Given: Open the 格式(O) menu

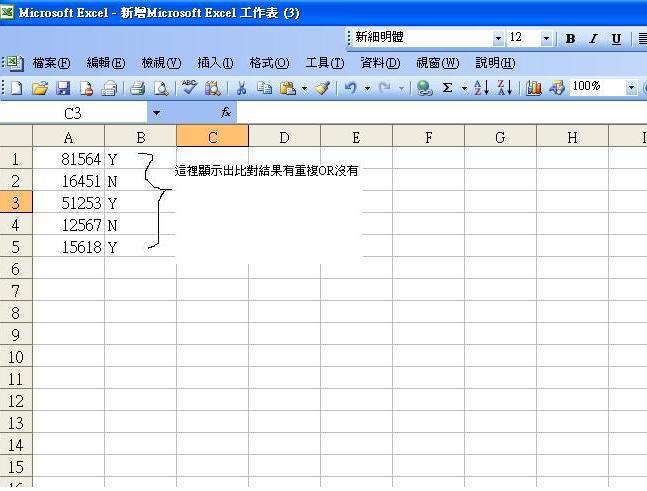Looking at the screenshot, I should point(269,63).
